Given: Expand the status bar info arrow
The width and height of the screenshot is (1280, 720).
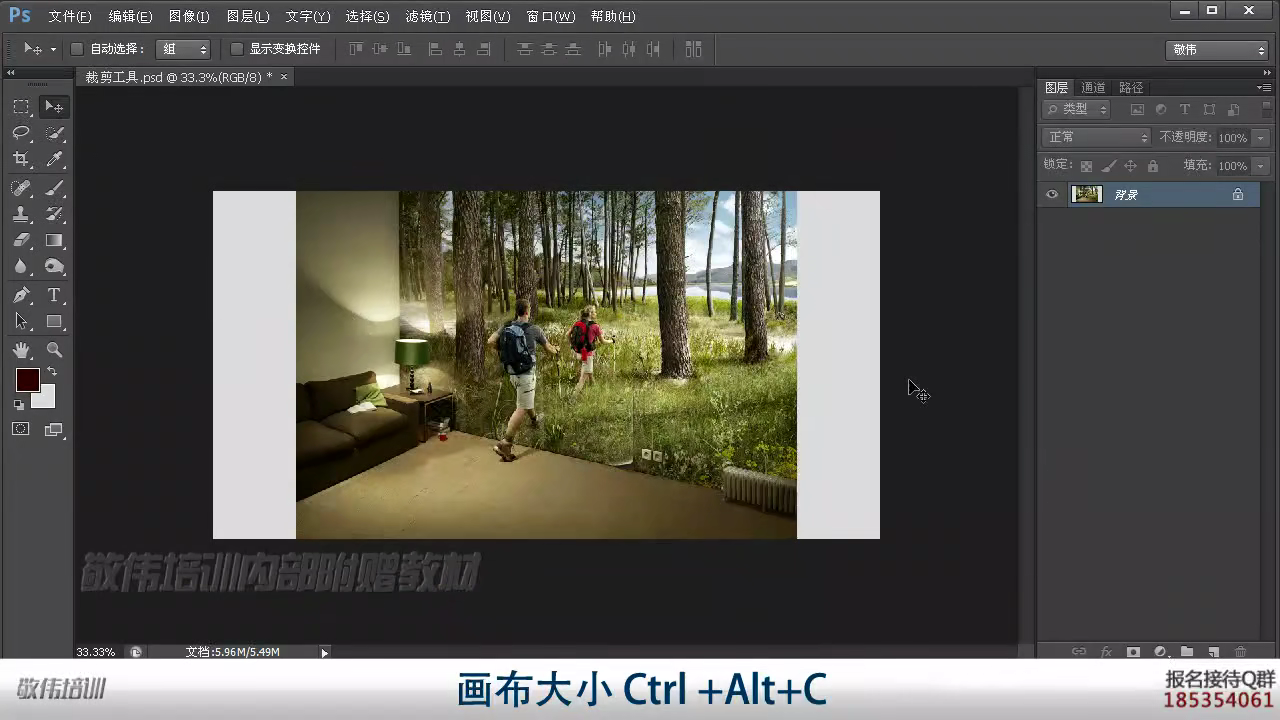Looking at the screenshot, I should [324, 652].
